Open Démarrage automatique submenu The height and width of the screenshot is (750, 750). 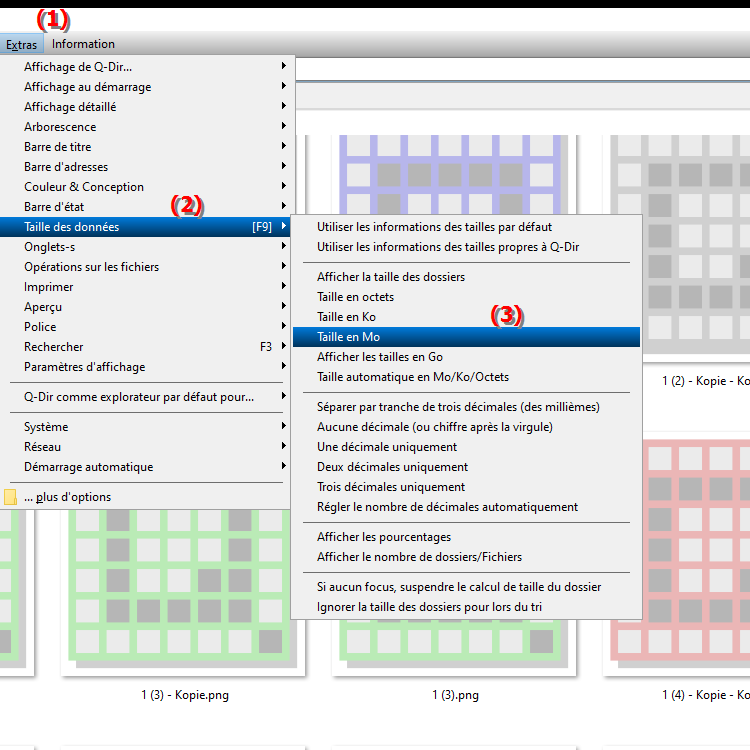coord(145,467)
